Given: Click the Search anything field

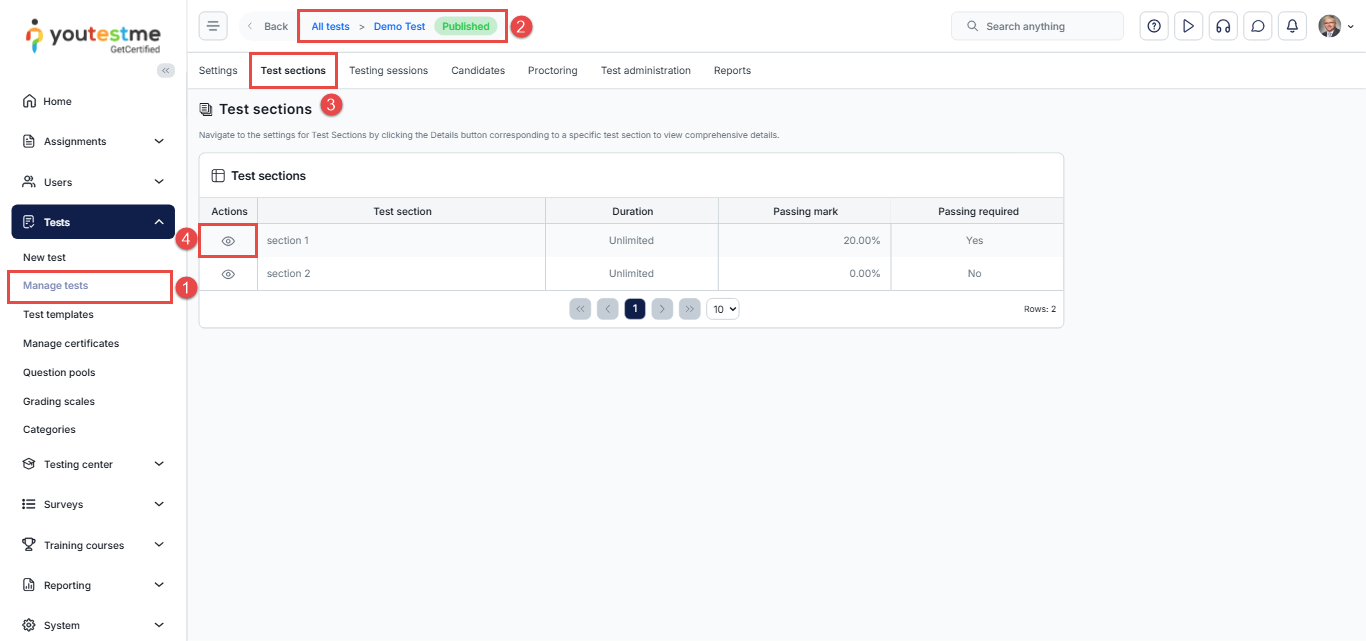Looking at the screenshot, I should tap(1037, 26).
